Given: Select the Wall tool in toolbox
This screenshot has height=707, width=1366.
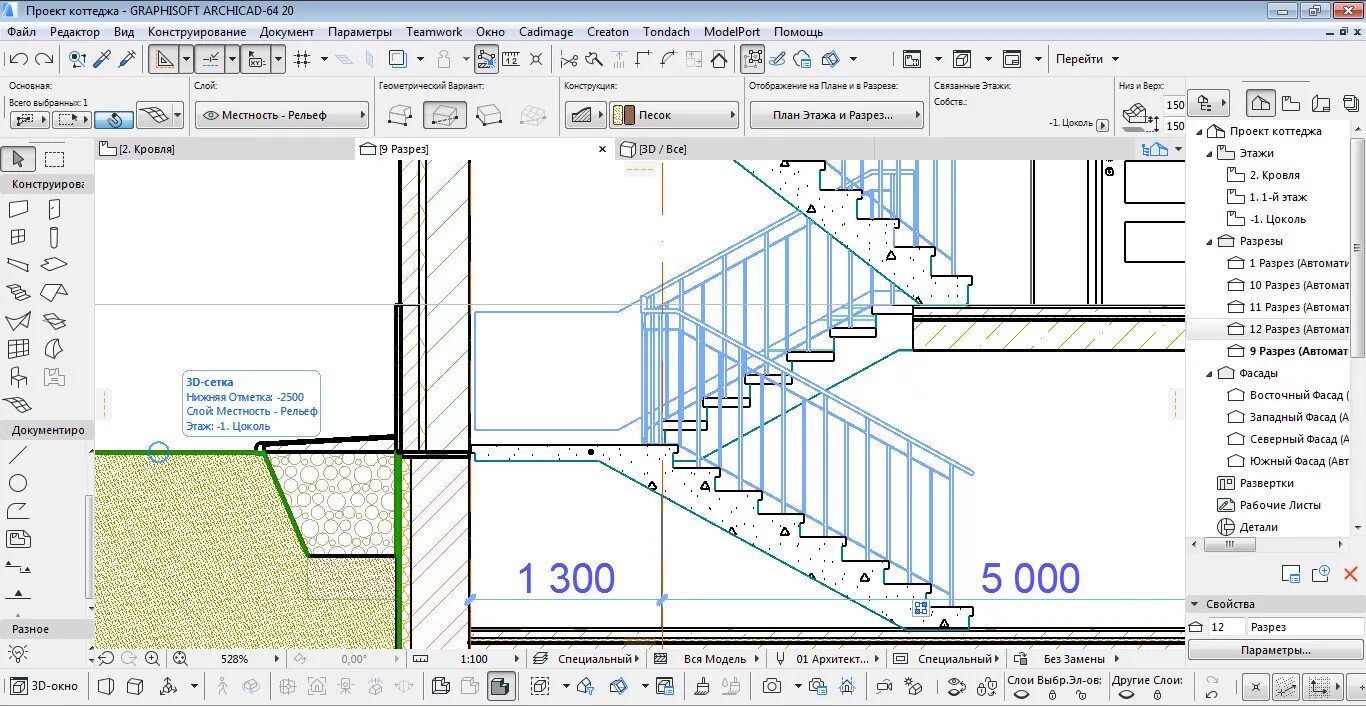Looking at the screenshot, I should tap(18, 209).
